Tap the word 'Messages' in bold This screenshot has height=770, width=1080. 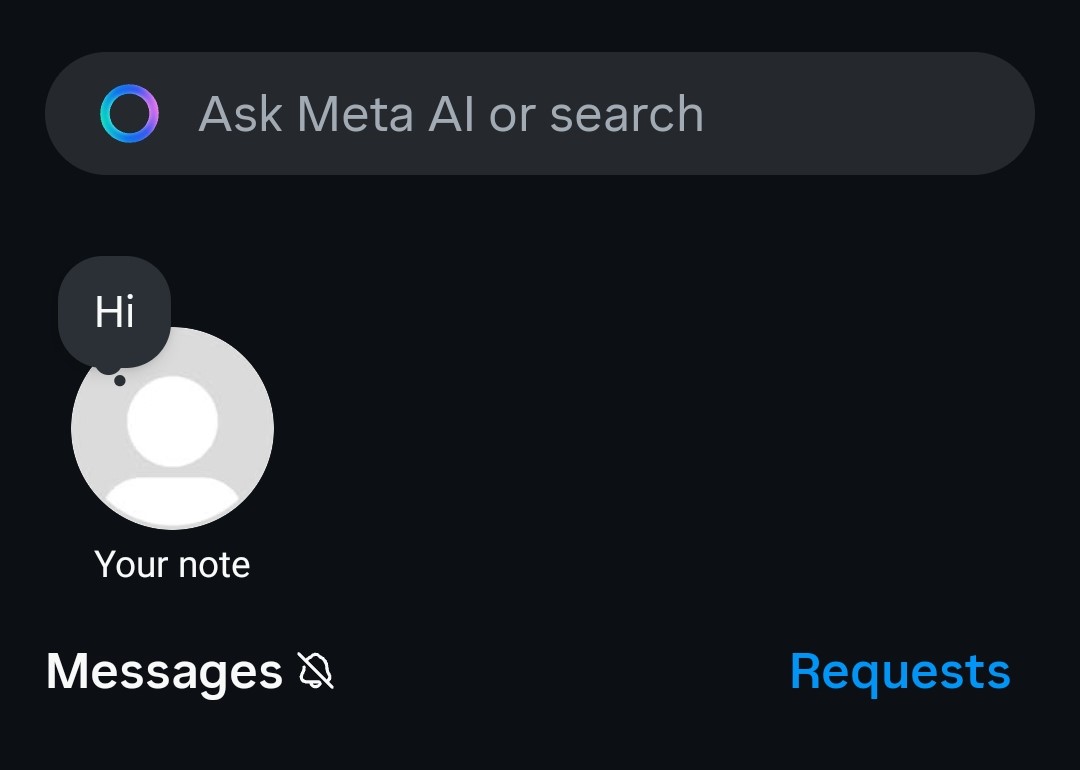tap(164, 672)
